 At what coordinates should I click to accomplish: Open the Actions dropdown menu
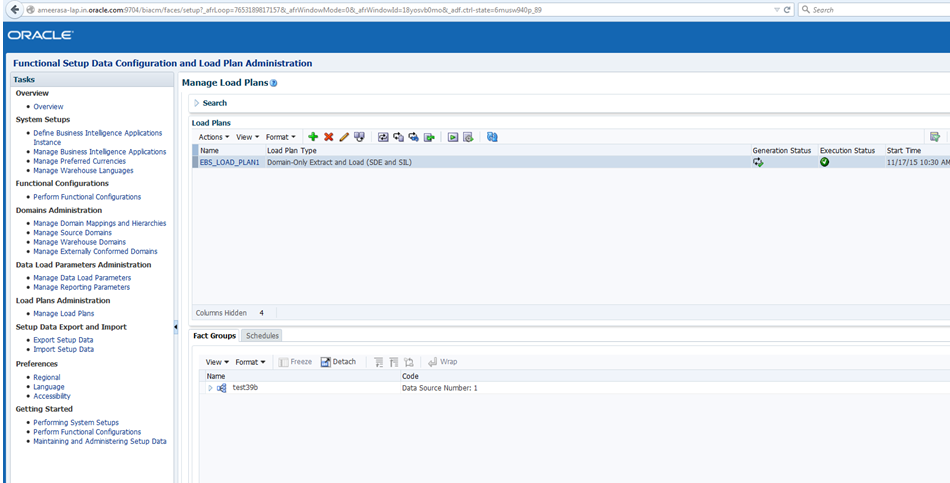point(214,137)
